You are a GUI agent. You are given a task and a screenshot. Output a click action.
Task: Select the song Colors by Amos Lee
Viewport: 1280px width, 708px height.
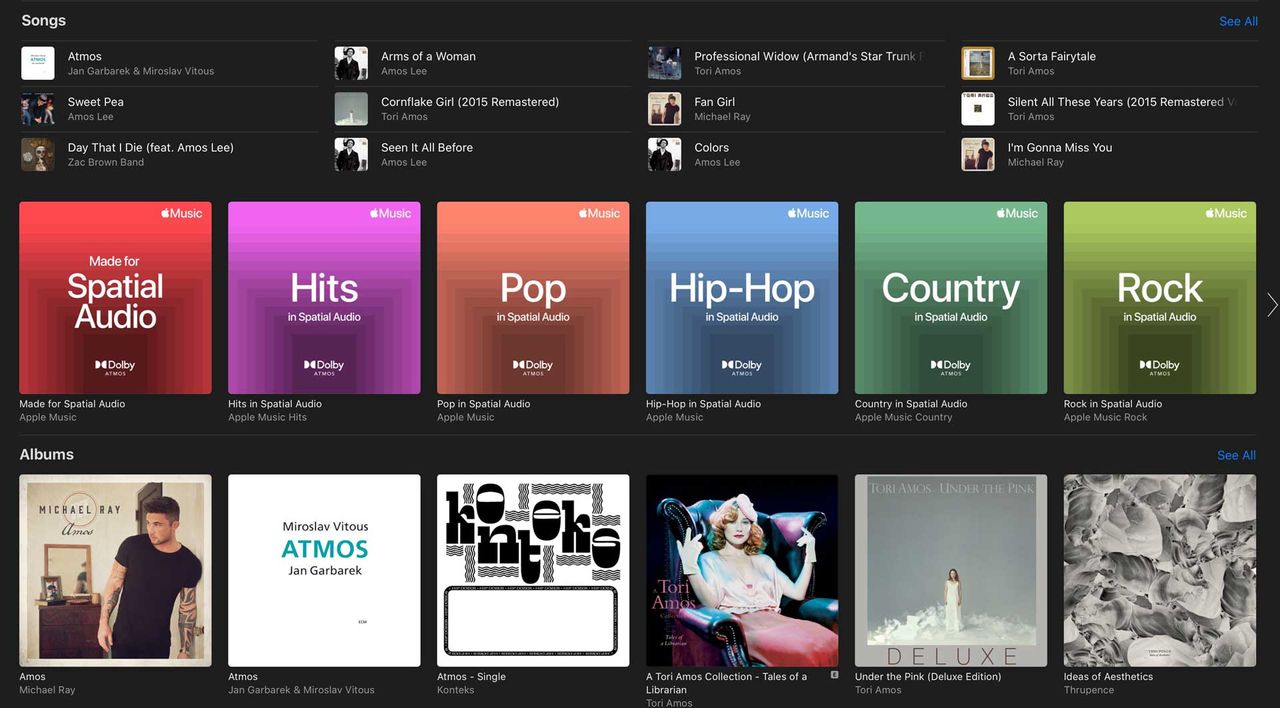(795, 154)
